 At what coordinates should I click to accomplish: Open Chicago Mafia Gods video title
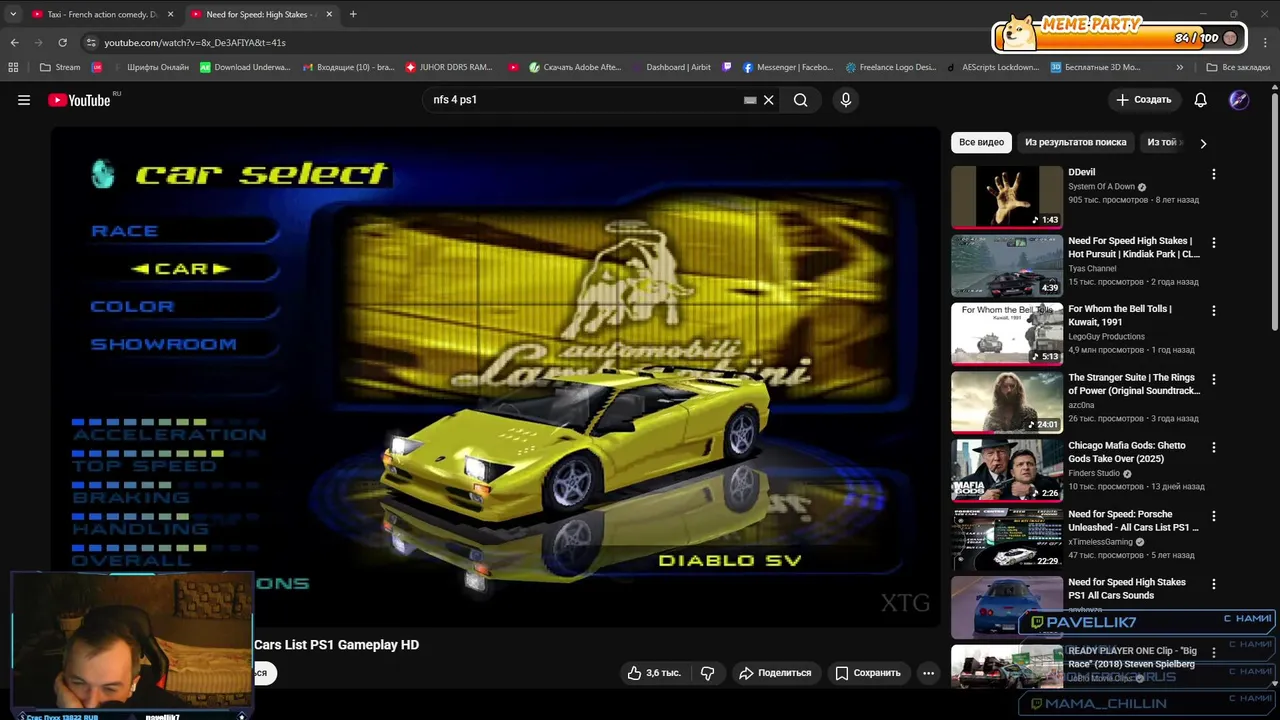(x=1127, y=452)
